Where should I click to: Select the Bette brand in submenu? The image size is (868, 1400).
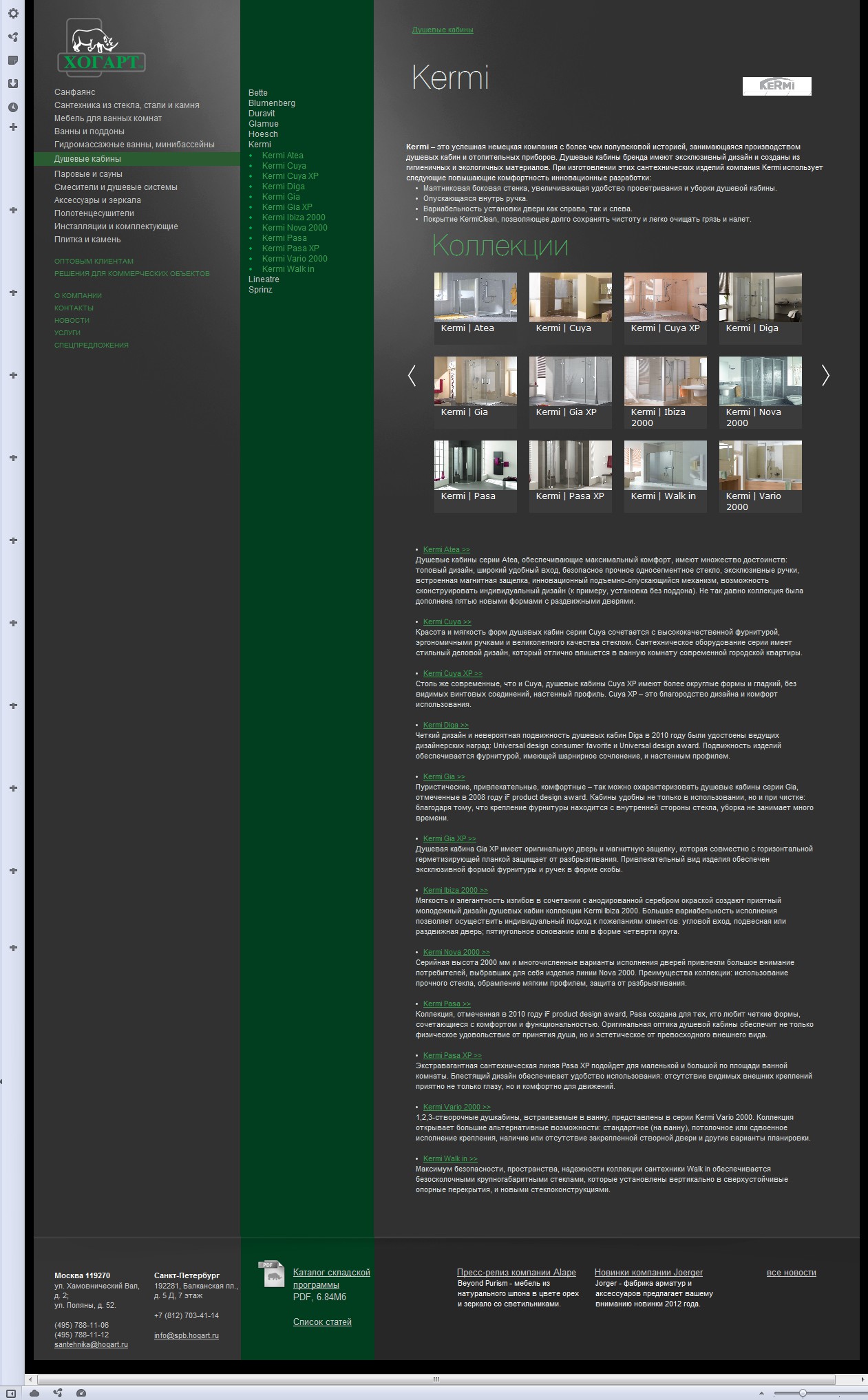coord(258,93)
